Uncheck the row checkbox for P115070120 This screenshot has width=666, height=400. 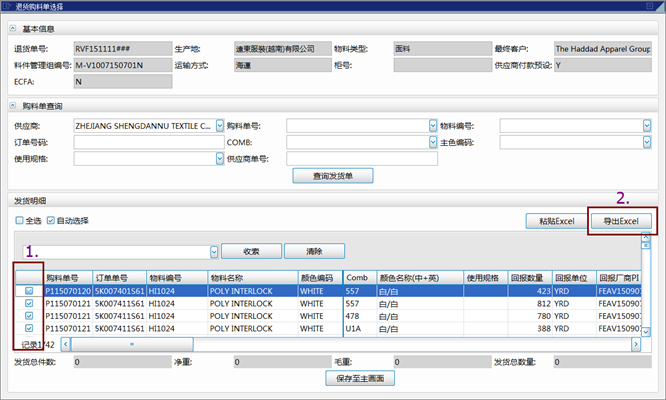click(29, 291)
